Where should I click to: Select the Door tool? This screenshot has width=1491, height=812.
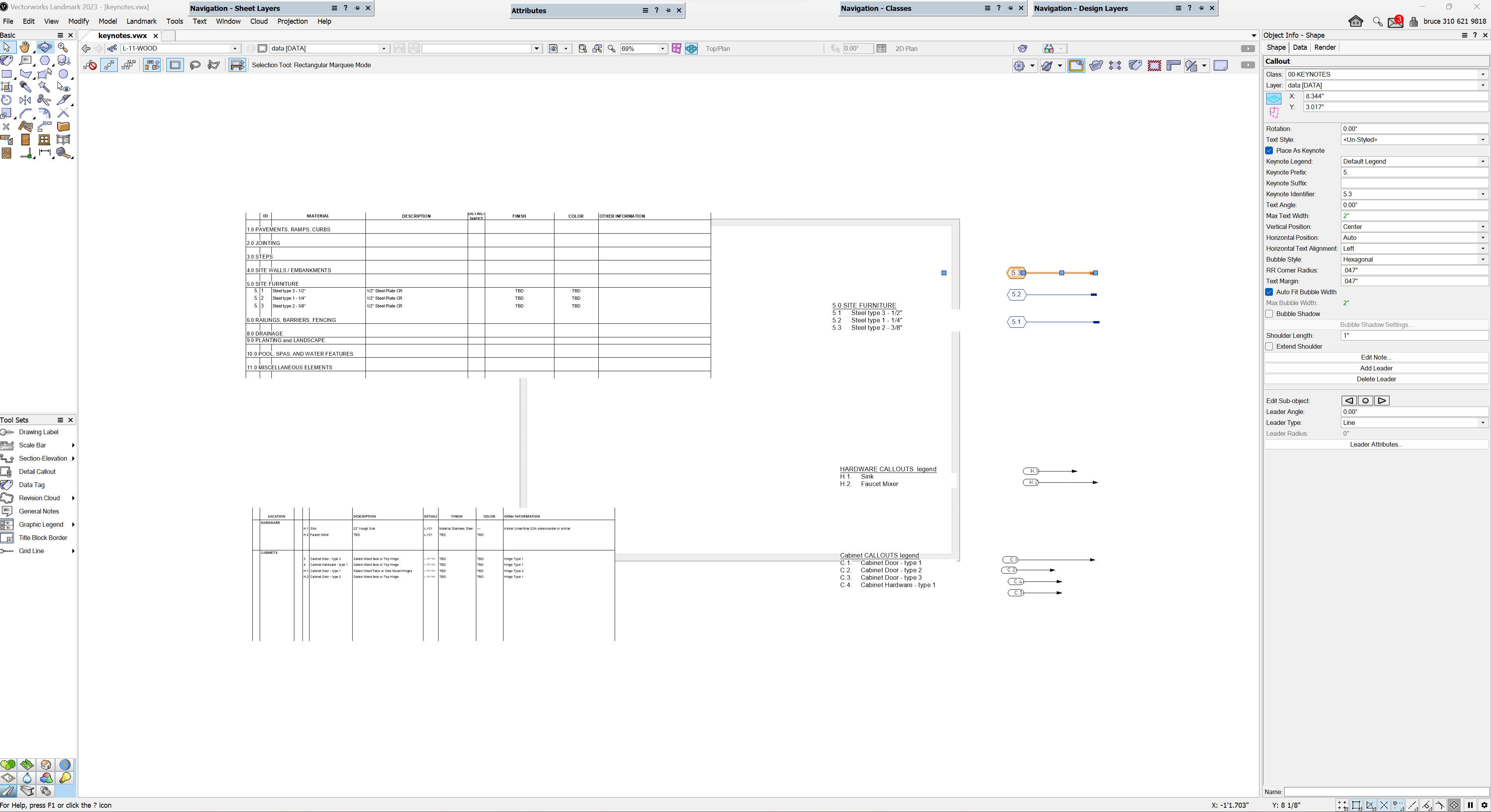[x=25, y=140]
